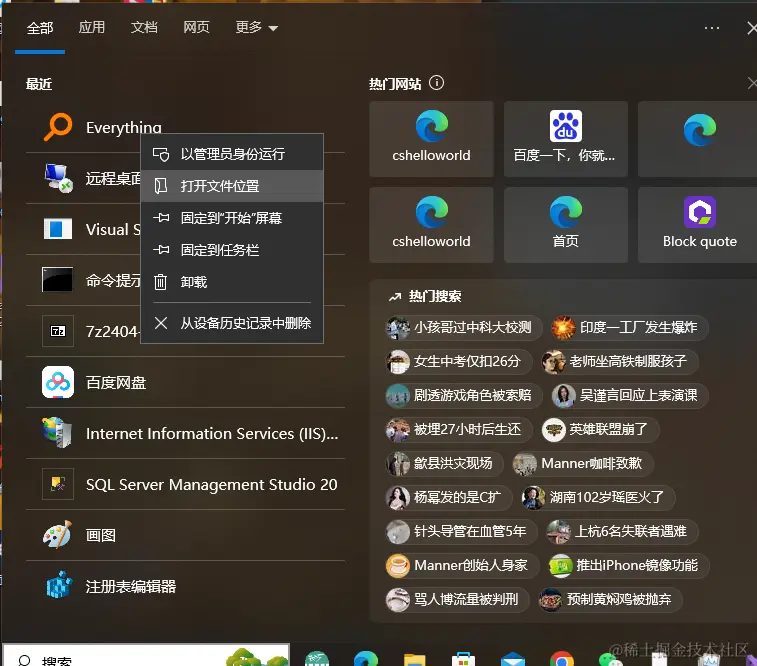Select 打开文件位置 from the context menu

click(x=232, y=186)
